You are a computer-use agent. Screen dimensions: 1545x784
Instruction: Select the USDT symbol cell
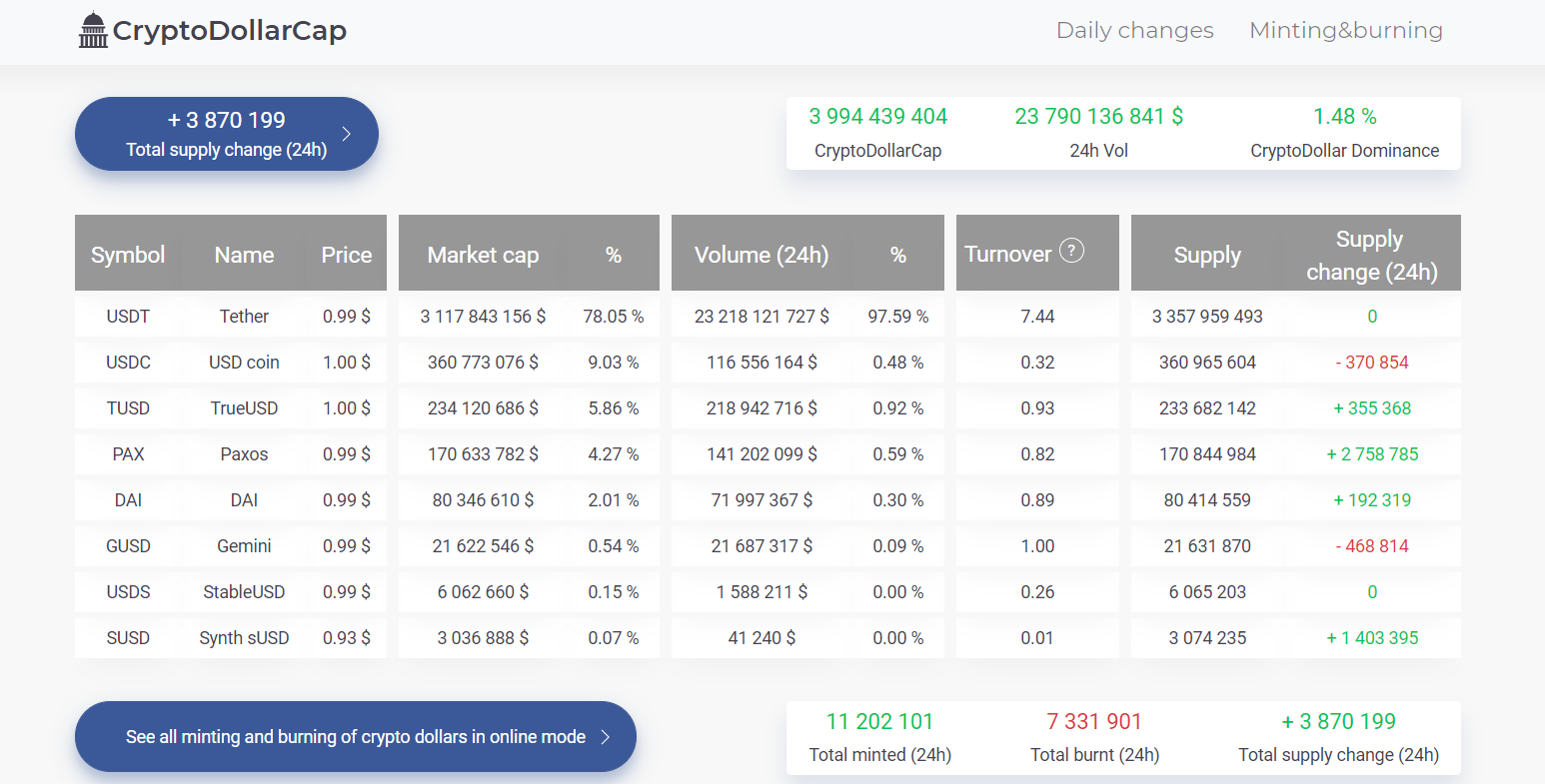pyautogui.click(x=128, y=317)
